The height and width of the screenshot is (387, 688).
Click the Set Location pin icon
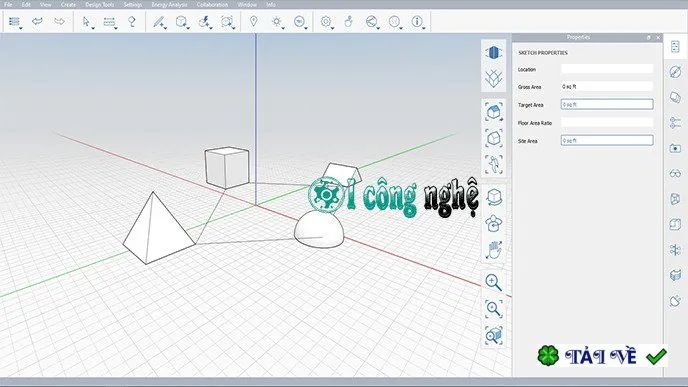coord(254,21)
